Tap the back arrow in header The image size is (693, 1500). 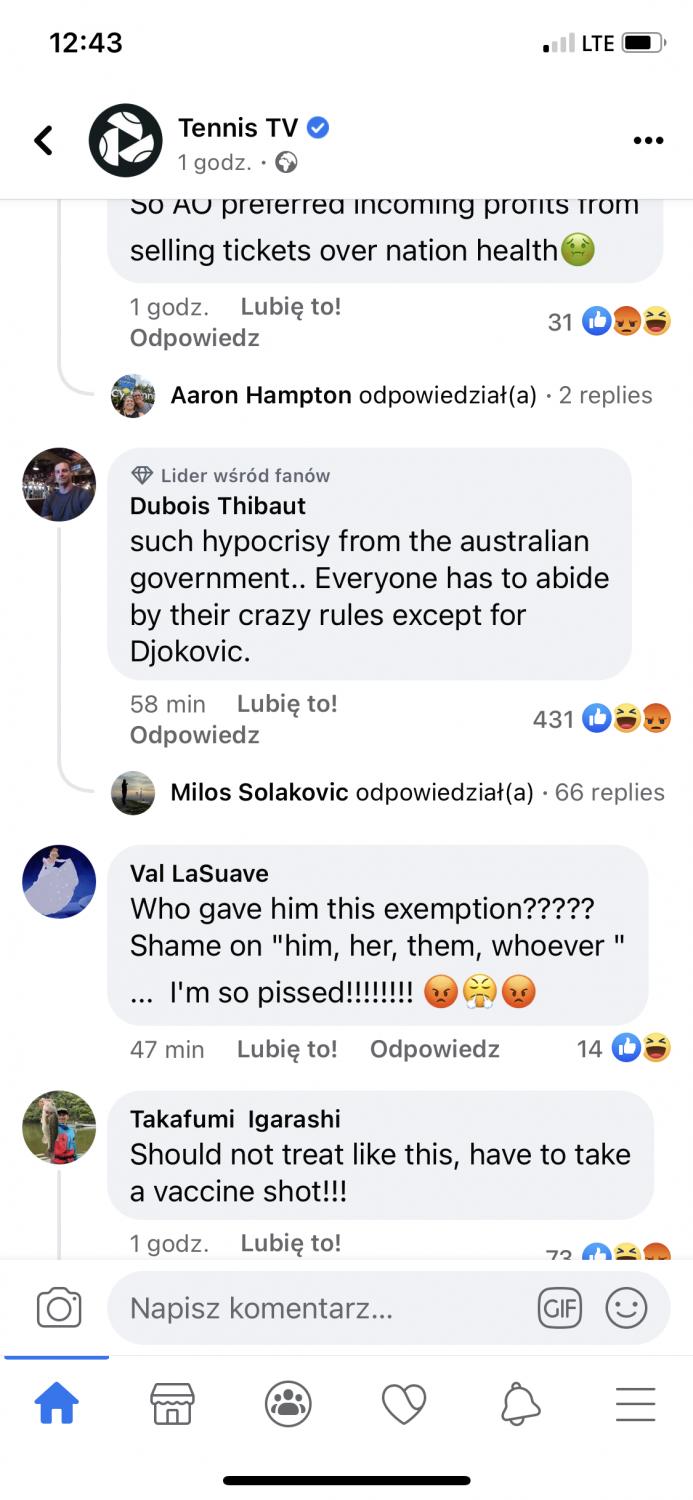[44, 140]
